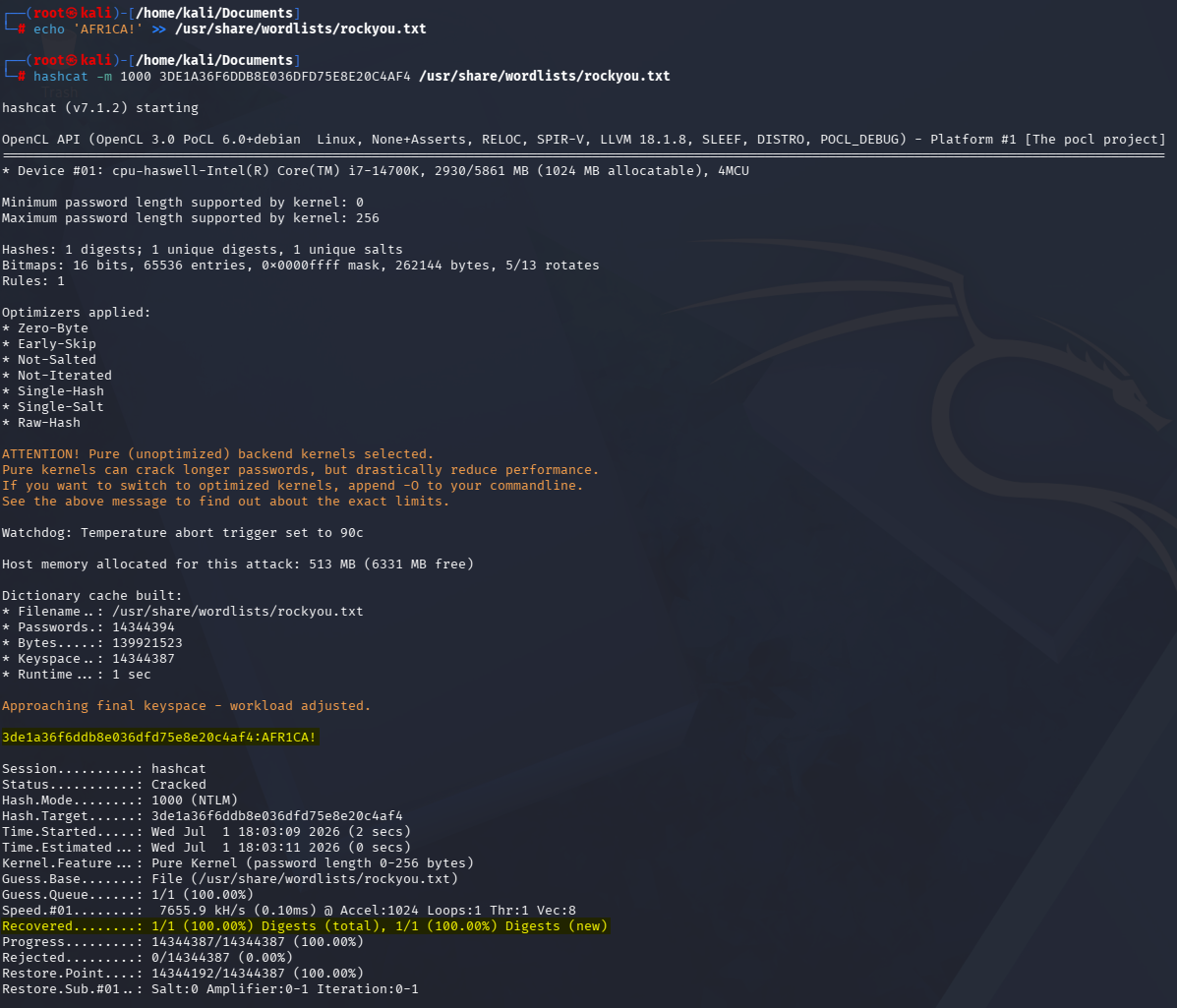Click the 'Session..........: hashcat' line
The image size is (1177, 1008).
(x=103, y=769)
